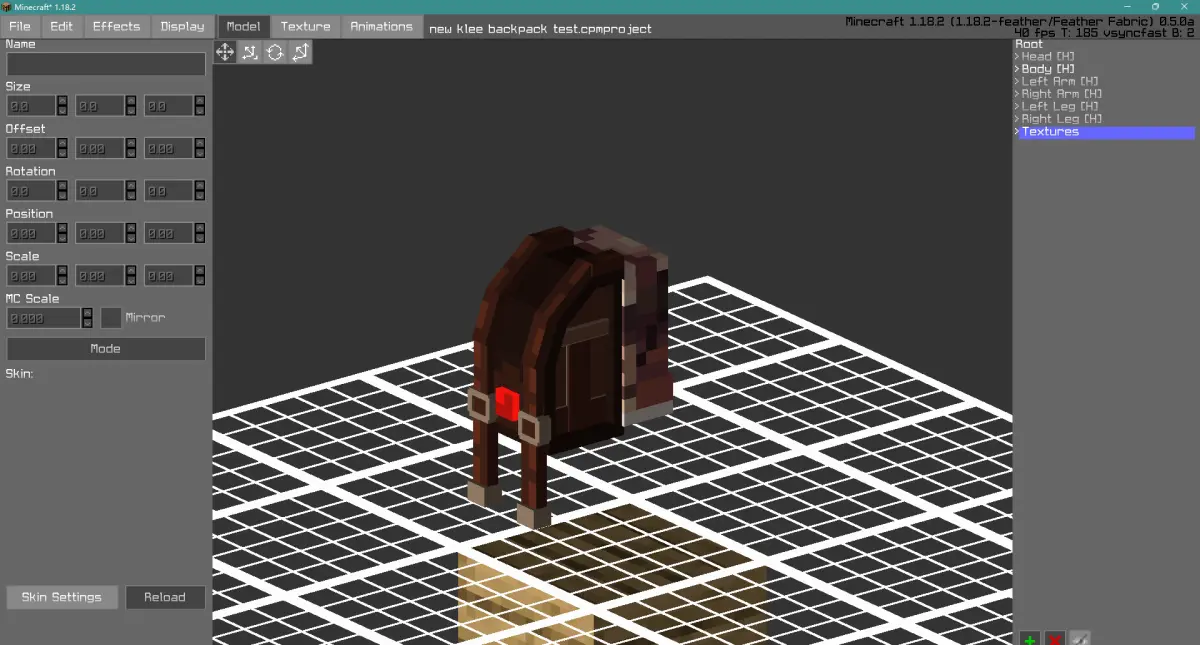The height and width of the screenshot is (645, 1200).
Task: Expand the Body [H] tree arrow
Action: coord(1016,69)
